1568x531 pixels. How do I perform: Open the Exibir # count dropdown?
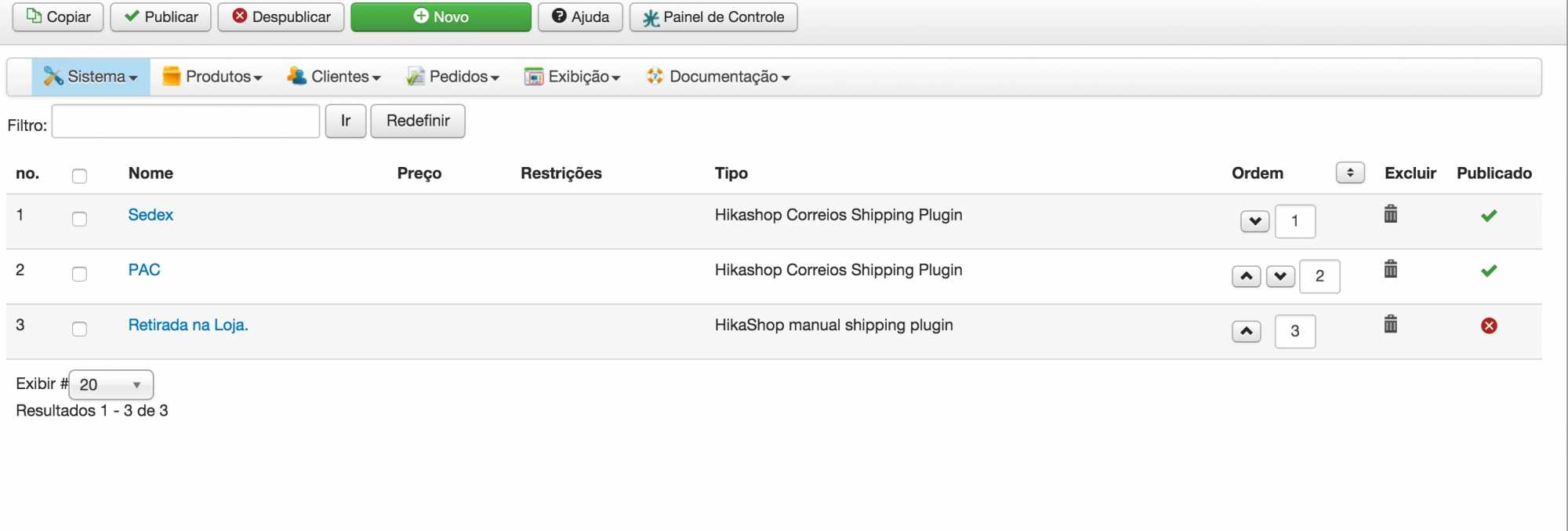tap(111, 385)
